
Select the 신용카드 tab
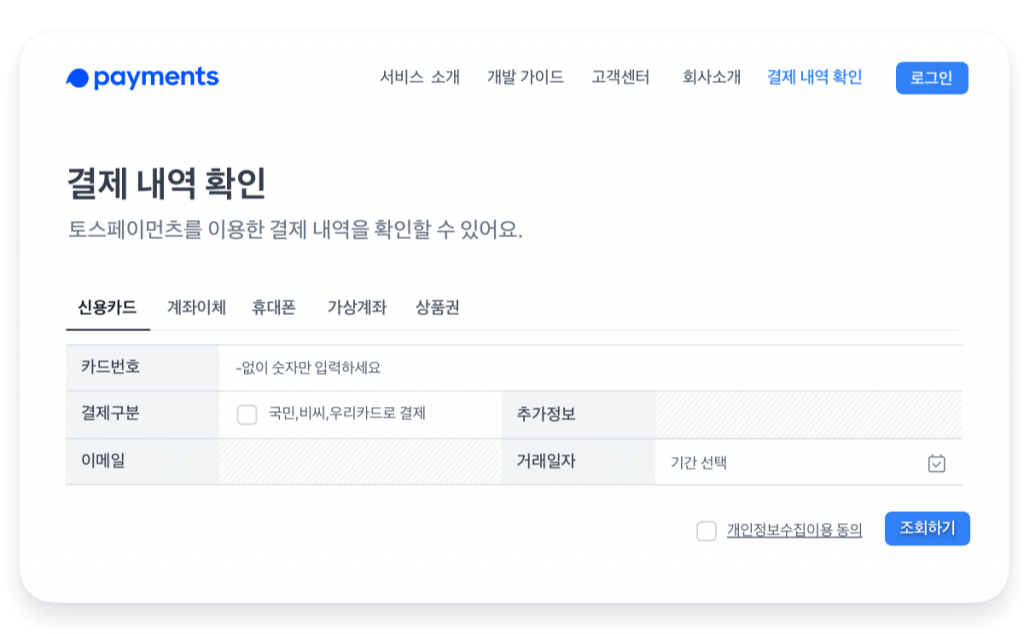coord(107,308)
